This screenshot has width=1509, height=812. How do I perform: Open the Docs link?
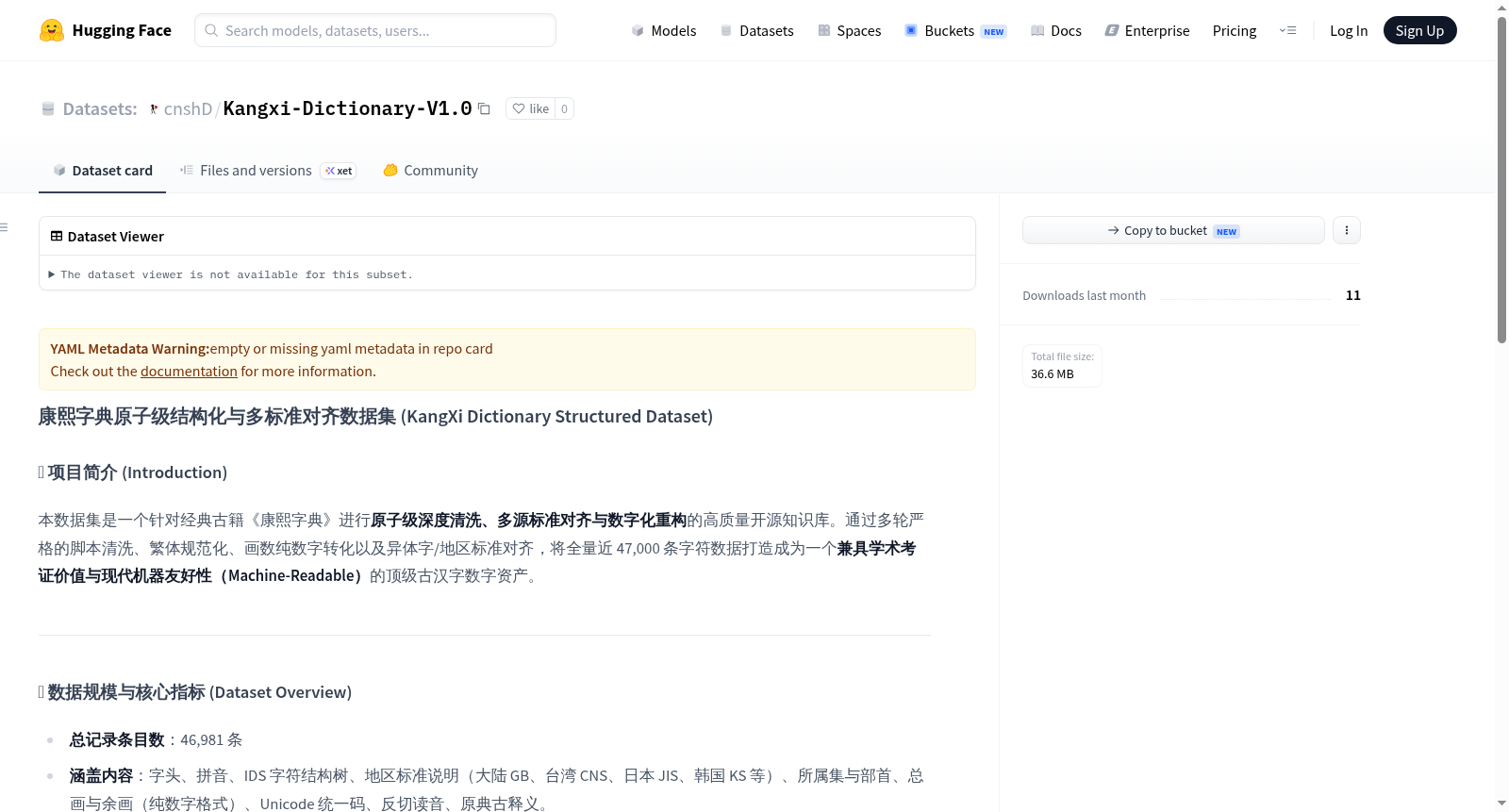pyautogui.click(x=1056, y=30)
